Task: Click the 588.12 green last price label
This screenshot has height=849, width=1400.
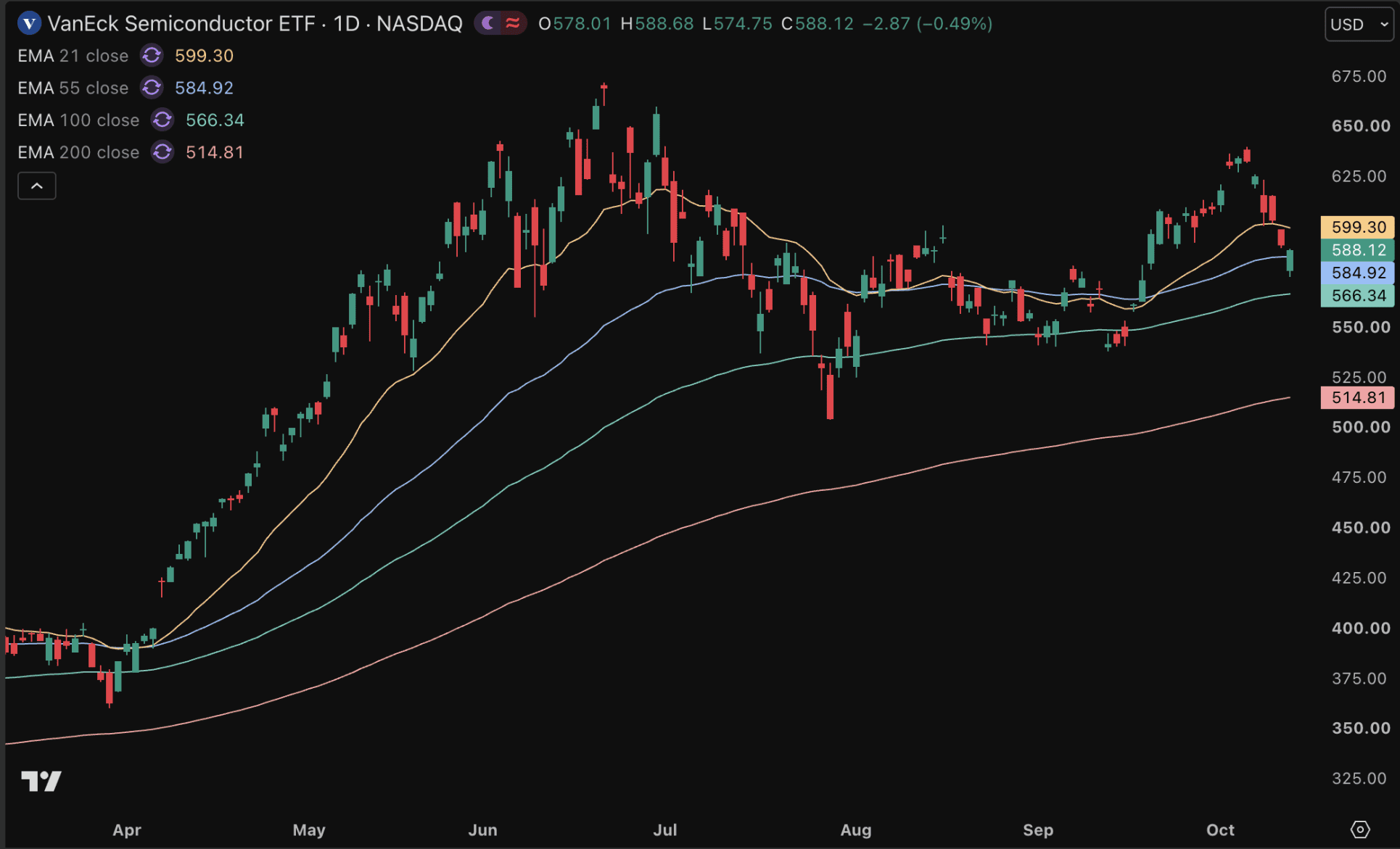Action: point(1357,250)
